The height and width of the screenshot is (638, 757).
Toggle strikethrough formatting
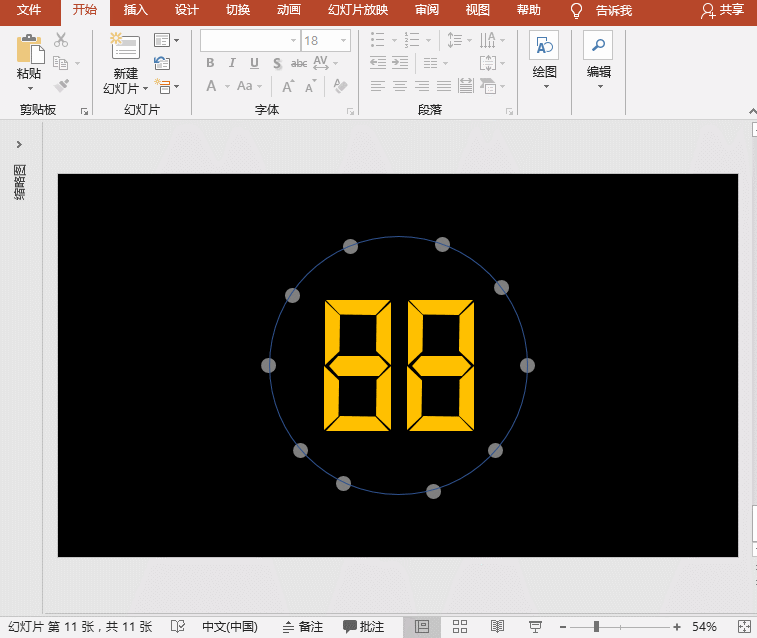click(x=299, y=63)
